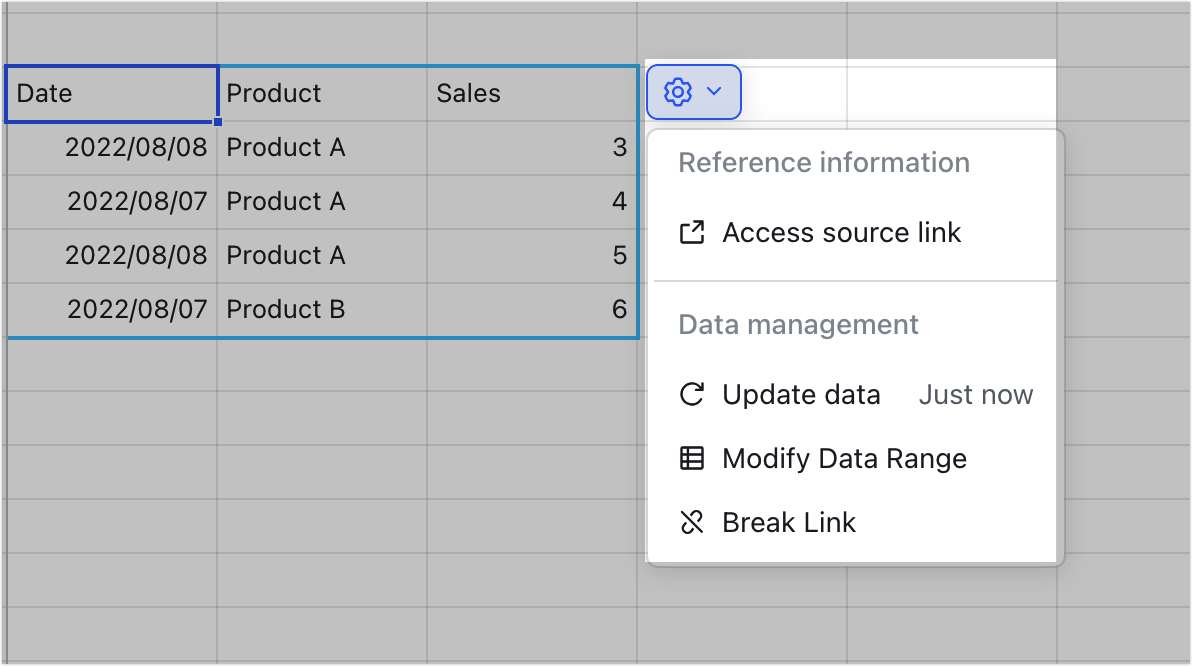Click the Just now sync timestamp
This screenshot has height=666, width=1192.
click(x=975, y=394)
